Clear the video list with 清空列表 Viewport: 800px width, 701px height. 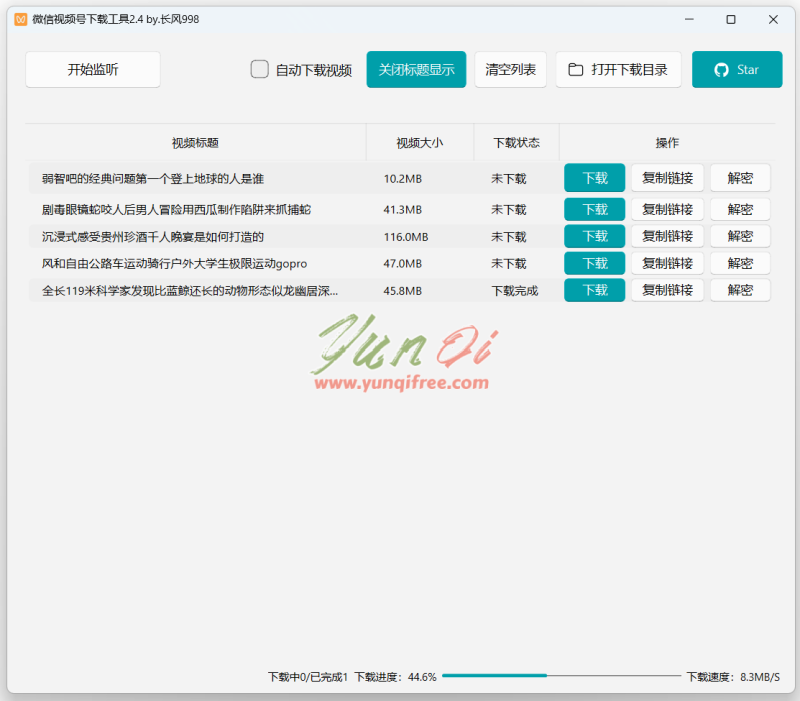[x=510, y=69]
